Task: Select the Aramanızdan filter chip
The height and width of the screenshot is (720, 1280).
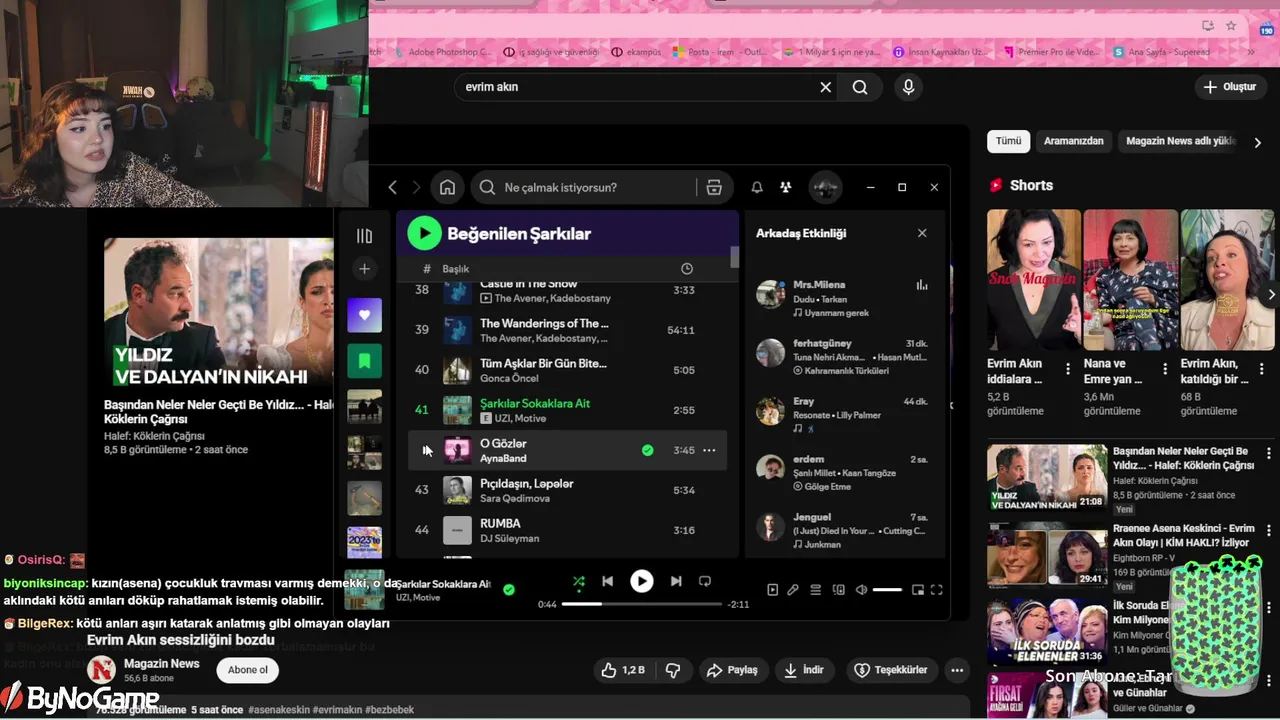Action: [x=1074, y=141]
